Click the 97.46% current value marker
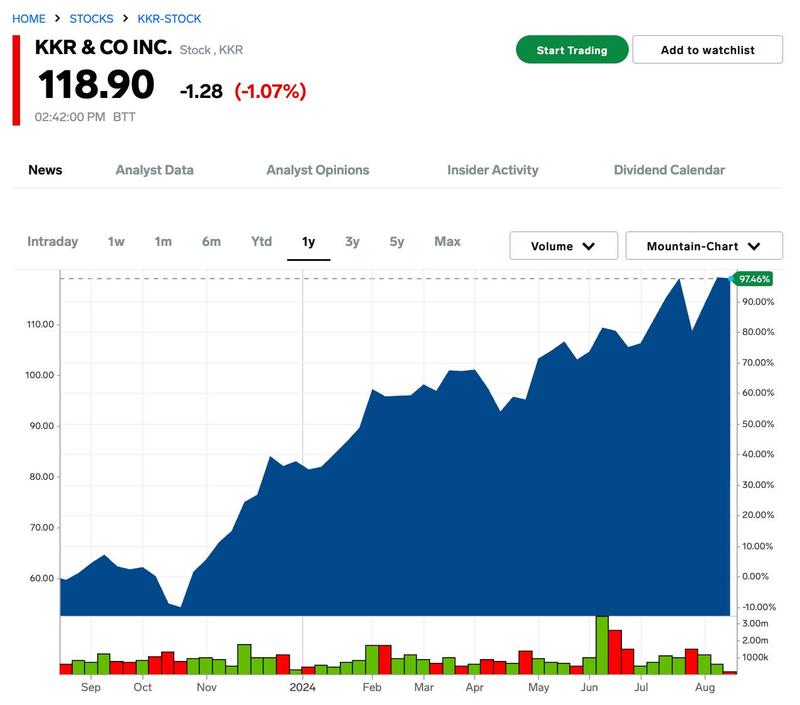 tap(754, 279)
